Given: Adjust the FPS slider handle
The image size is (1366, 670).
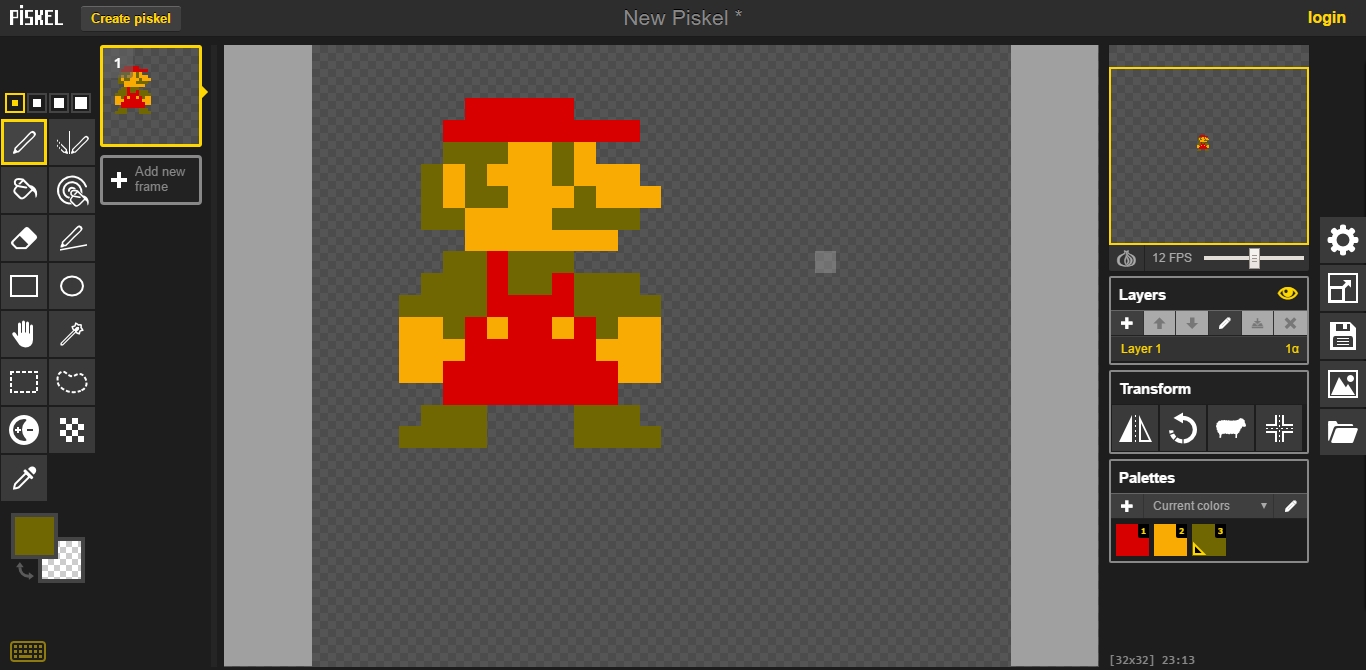Looking at the screenshot, I should click(1254, 258).
